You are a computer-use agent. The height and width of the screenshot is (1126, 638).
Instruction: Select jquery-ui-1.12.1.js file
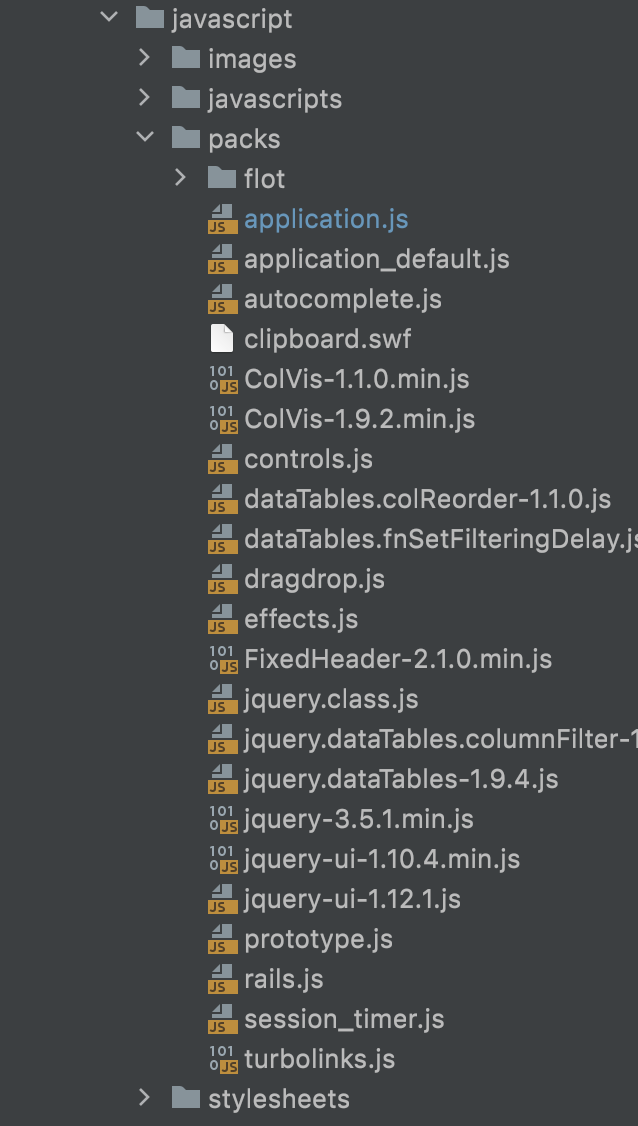point(352,899)
